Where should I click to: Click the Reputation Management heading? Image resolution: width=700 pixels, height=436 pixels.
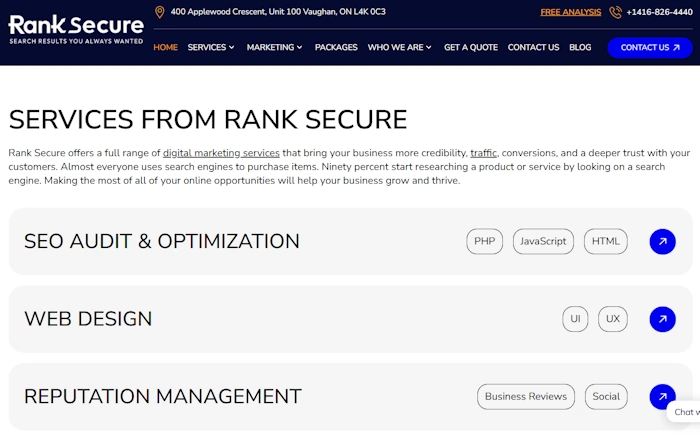click(162, 396)
